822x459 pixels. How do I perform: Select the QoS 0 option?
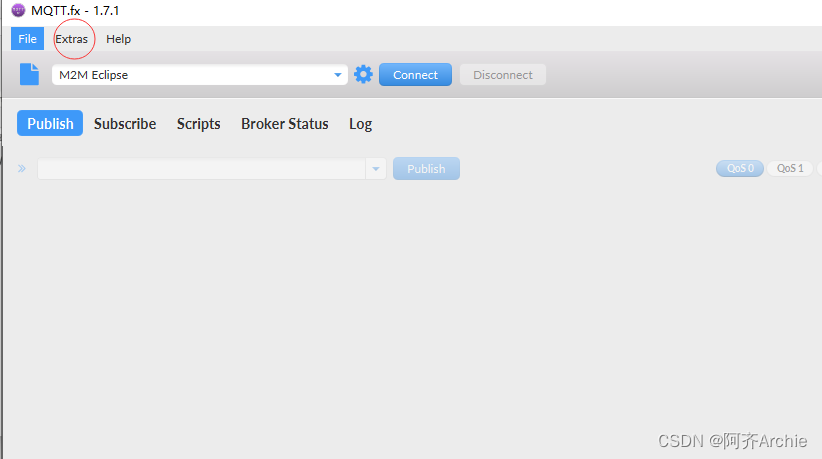(x=740, y=168)
